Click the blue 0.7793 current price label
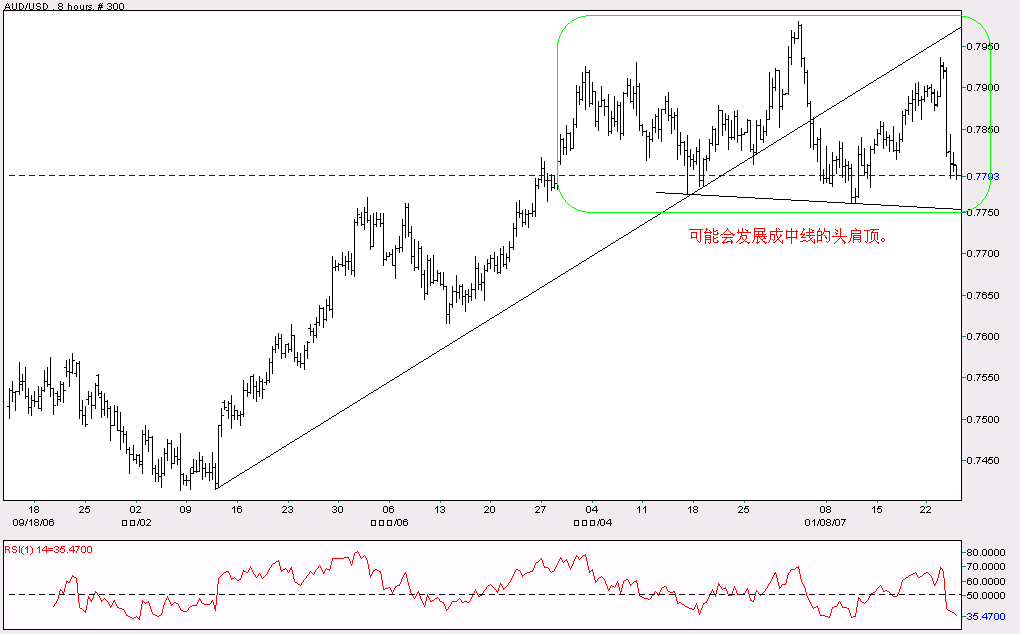This screenshot has width=1020, height=634. pos(982,176)
